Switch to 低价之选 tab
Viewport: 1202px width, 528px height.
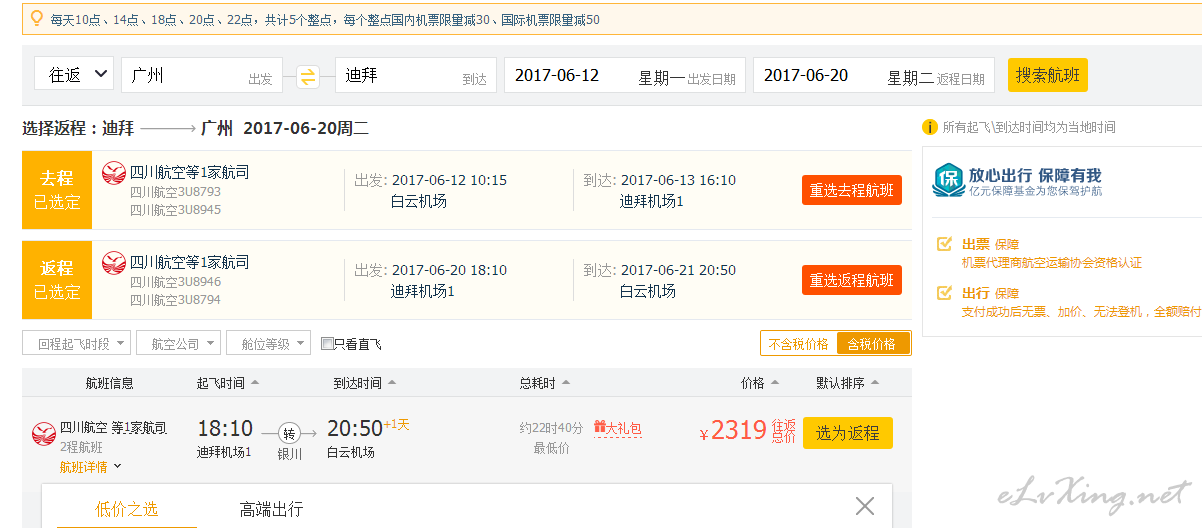(x=127, y=509)
